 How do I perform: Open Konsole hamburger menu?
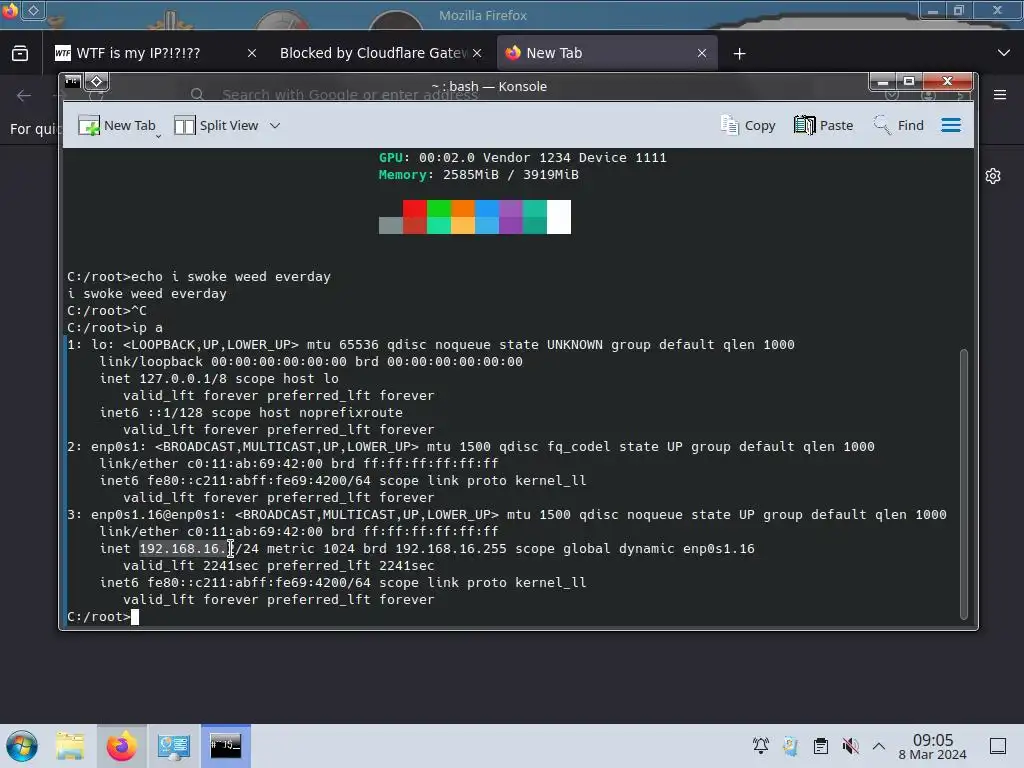pyautogui.click(x=951, y=125)
